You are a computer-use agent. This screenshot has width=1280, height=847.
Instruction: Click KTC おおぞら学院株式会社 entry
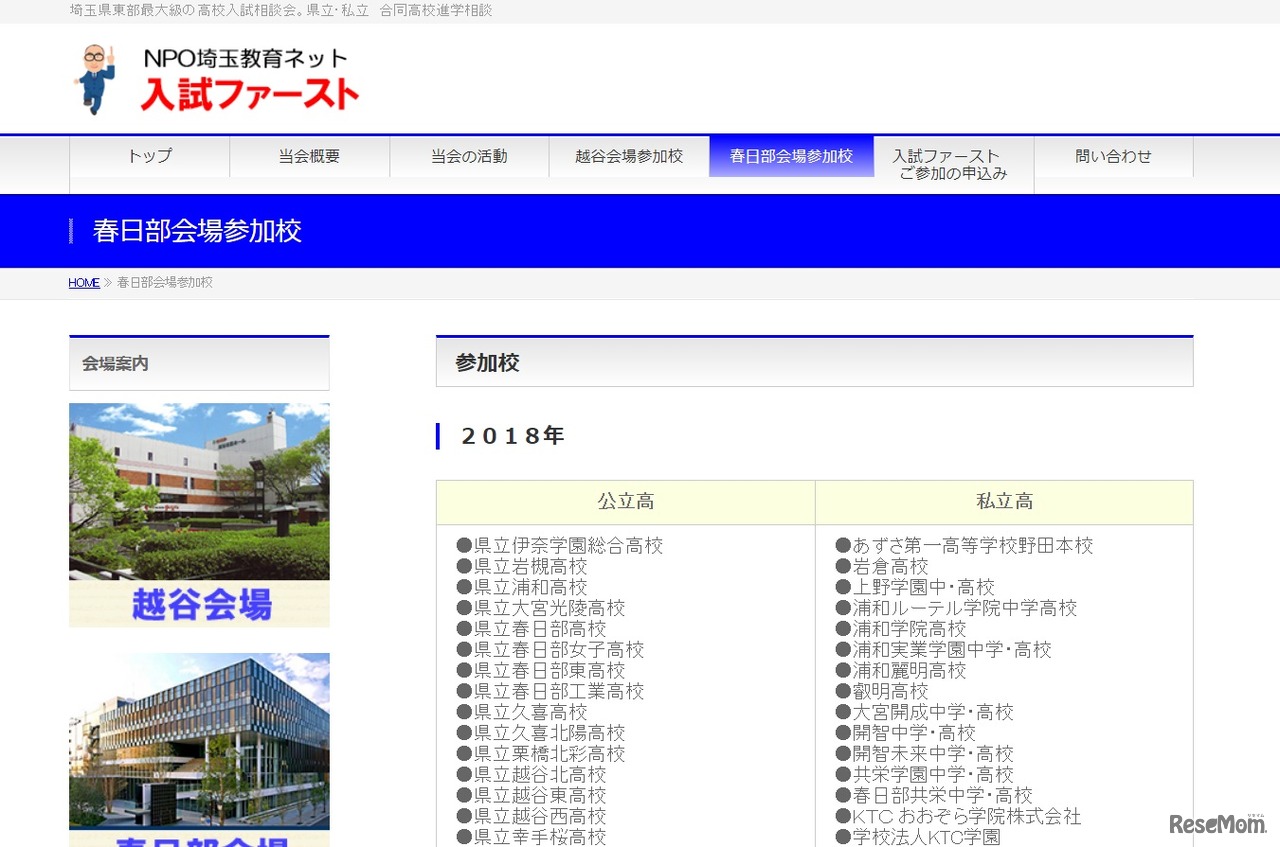959,816
